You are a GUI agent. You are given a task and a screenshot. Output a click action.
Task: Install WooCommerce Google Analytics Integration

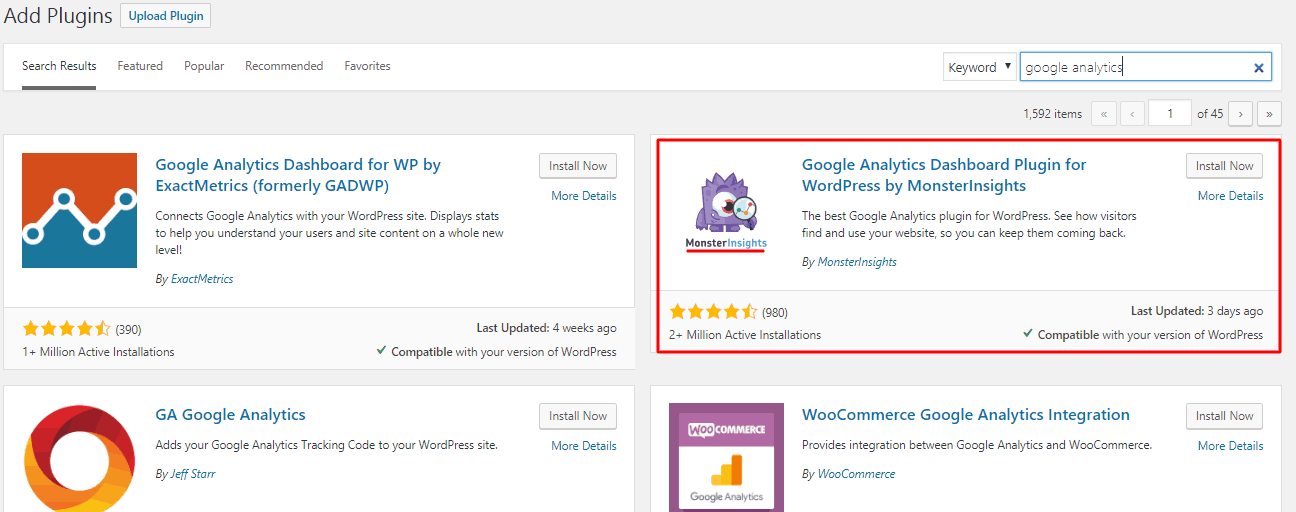[x=1224, y=416]
